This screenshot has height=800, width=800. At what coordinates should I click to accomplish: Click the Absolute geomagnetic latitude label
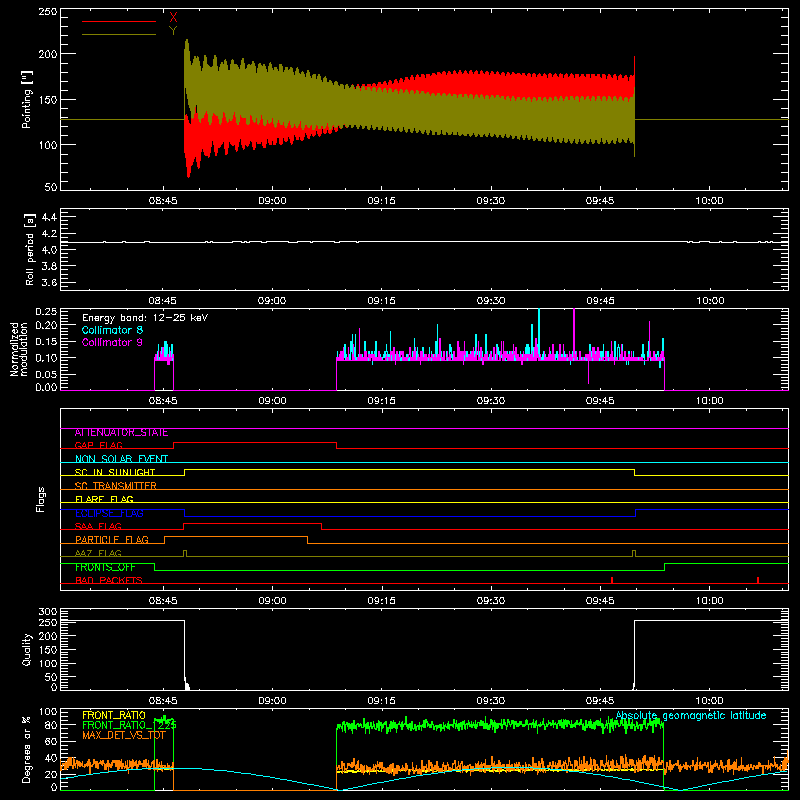tap(691, 715)
